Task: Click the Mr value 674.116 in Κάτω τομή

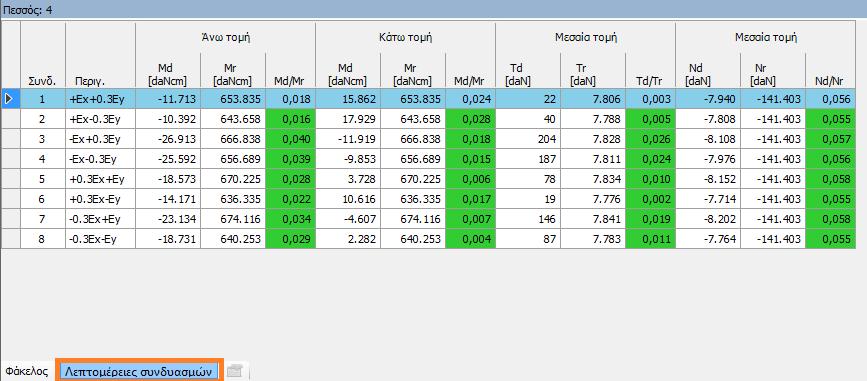Action: [412, 218]
